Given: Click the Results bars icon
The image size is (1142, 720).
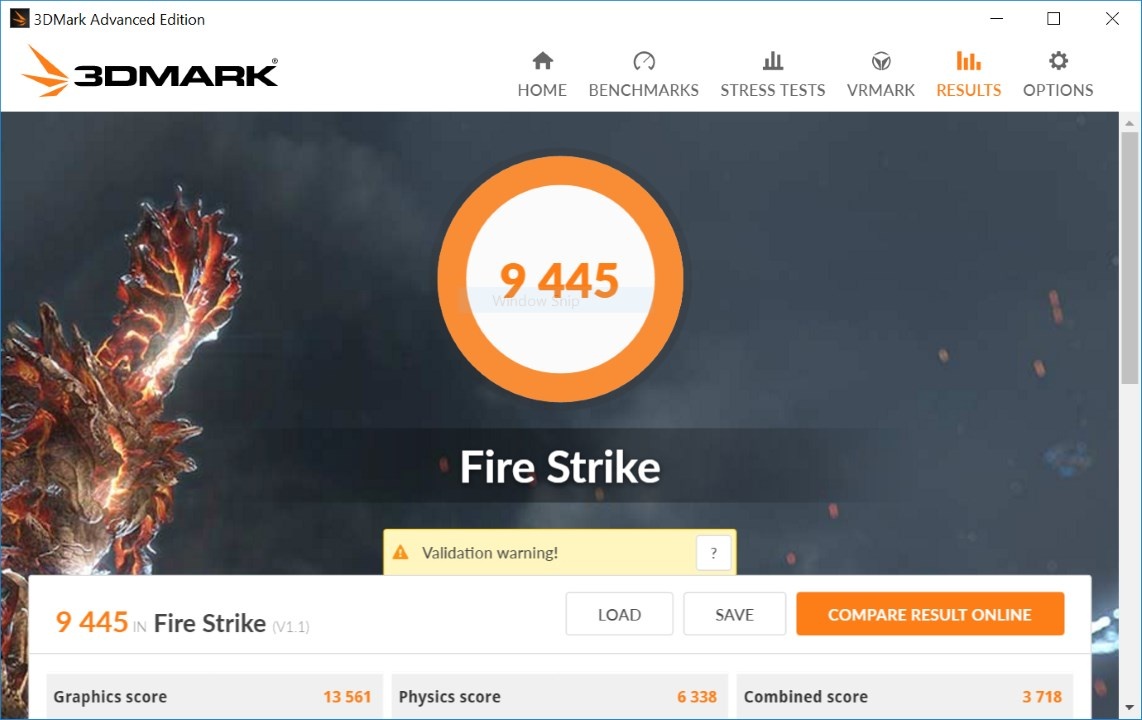Looking at the screenshot, I should (x=969, y=60).
